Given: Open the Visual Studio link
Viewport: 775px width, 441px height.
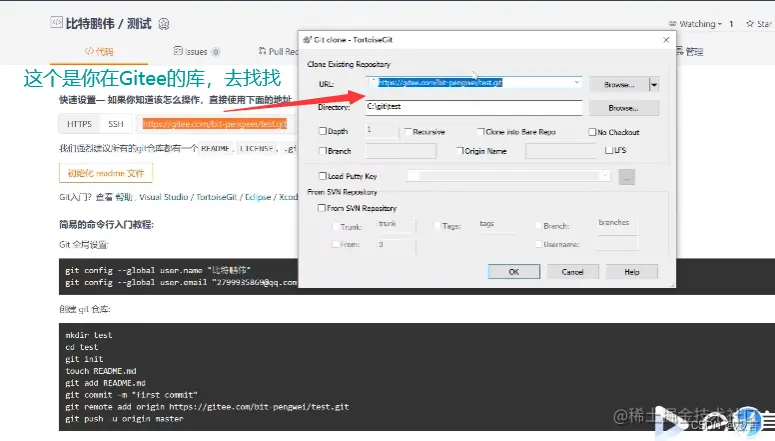Looking at the screenshot, I should point(164,197).
